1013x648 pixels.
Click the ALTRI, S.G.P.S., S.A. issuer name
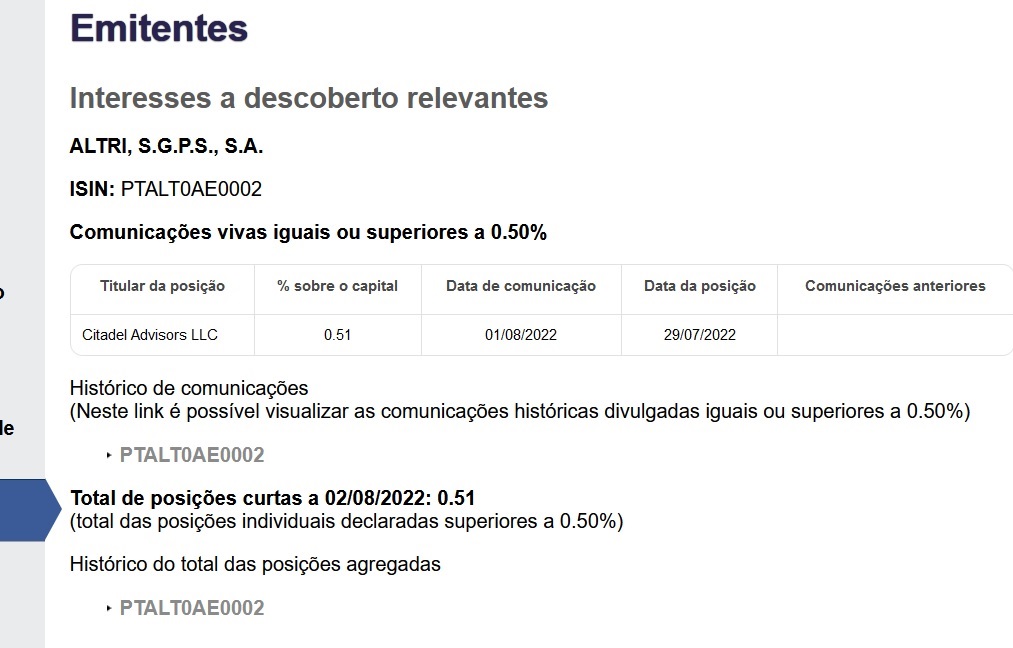tap(166, 146)
